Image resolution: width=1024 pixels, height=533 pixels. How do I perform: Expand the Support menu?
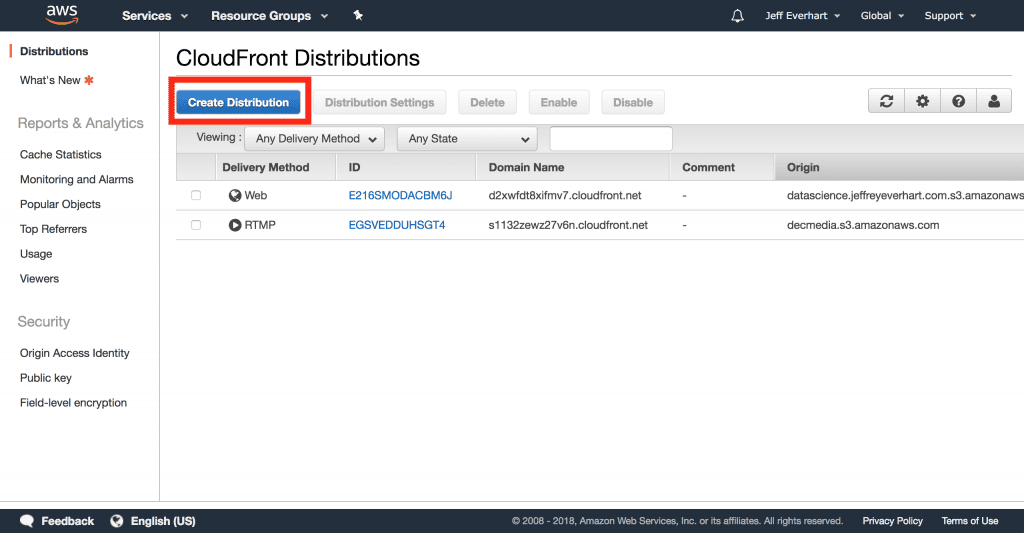click(950, 16)
